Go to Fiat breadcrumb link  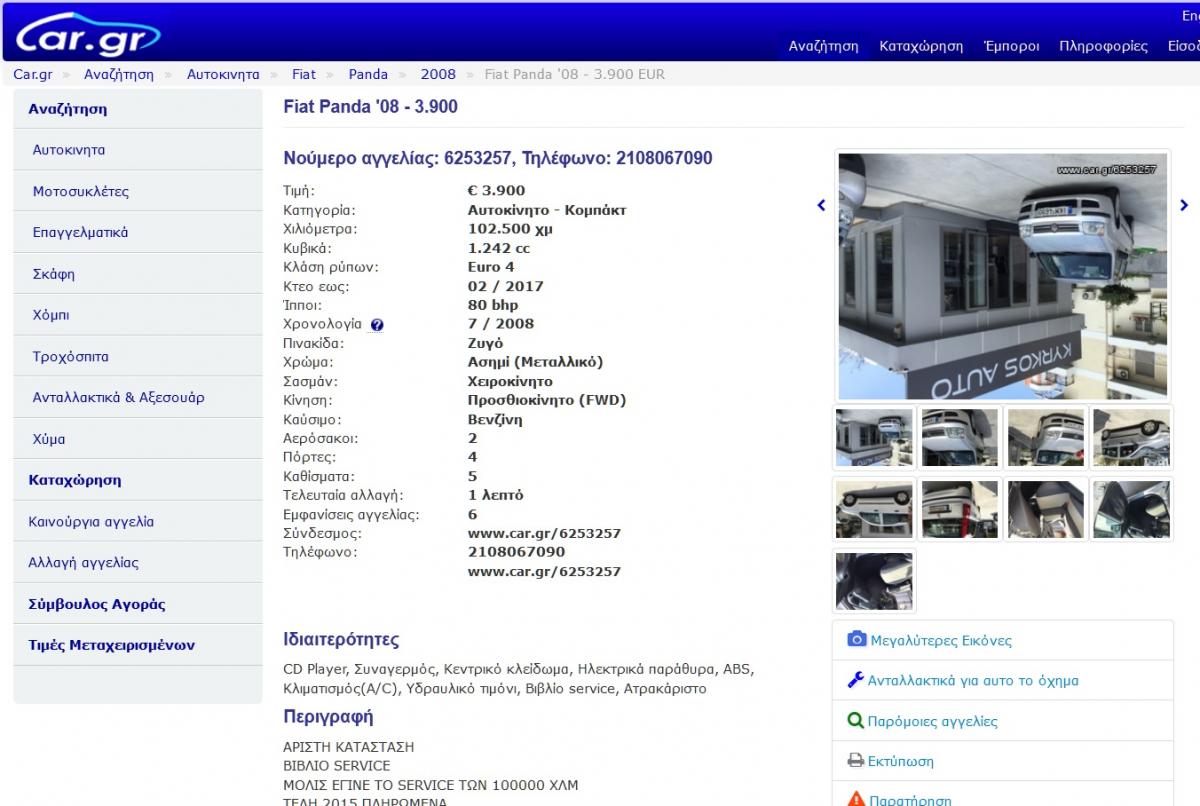304,74
